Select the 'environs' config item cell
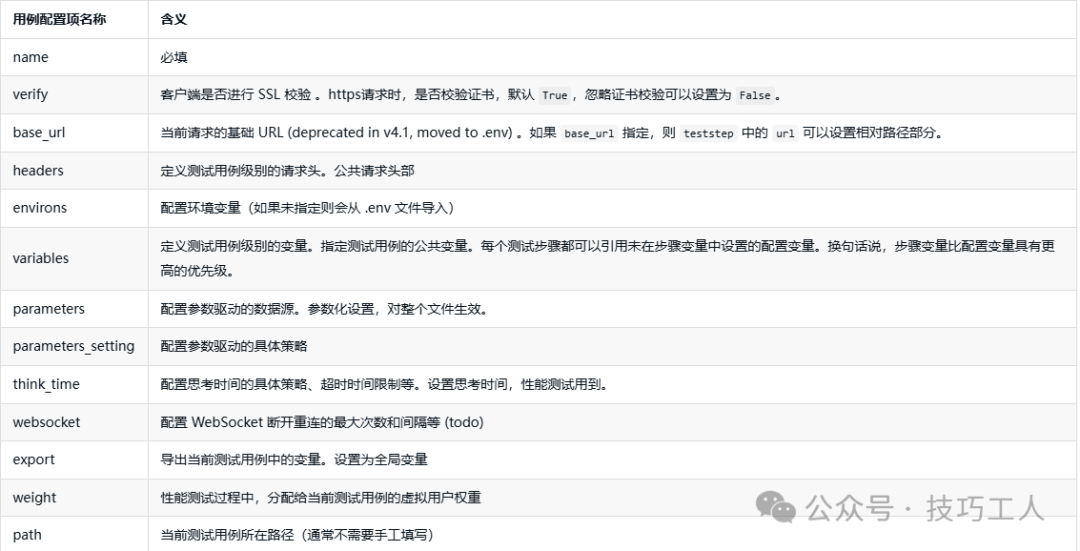Viewport: 1080px width, 551px height. [x=74, y=208]
